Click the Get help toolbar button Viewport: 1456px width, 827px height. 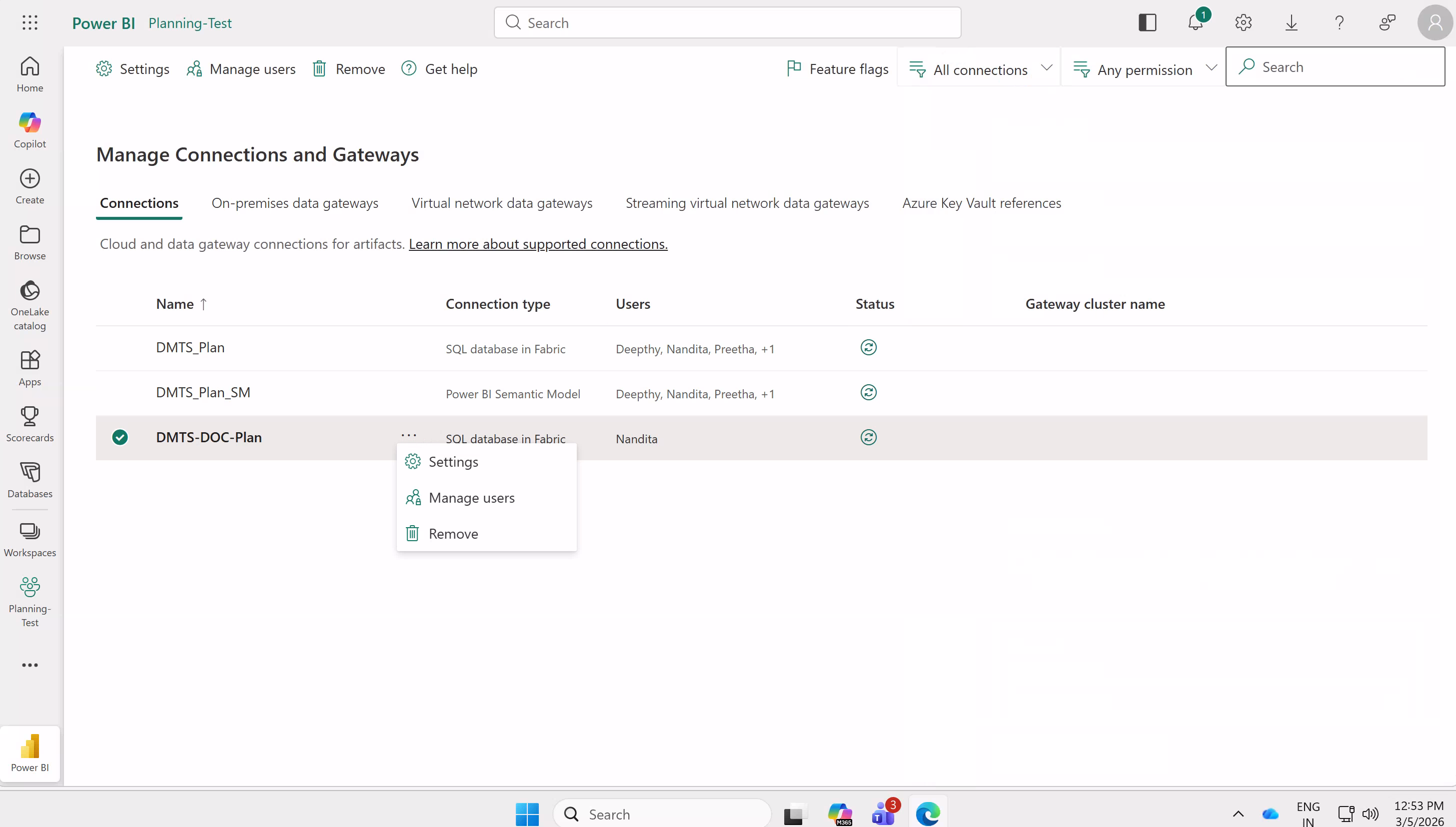click(x=439, y=69)
